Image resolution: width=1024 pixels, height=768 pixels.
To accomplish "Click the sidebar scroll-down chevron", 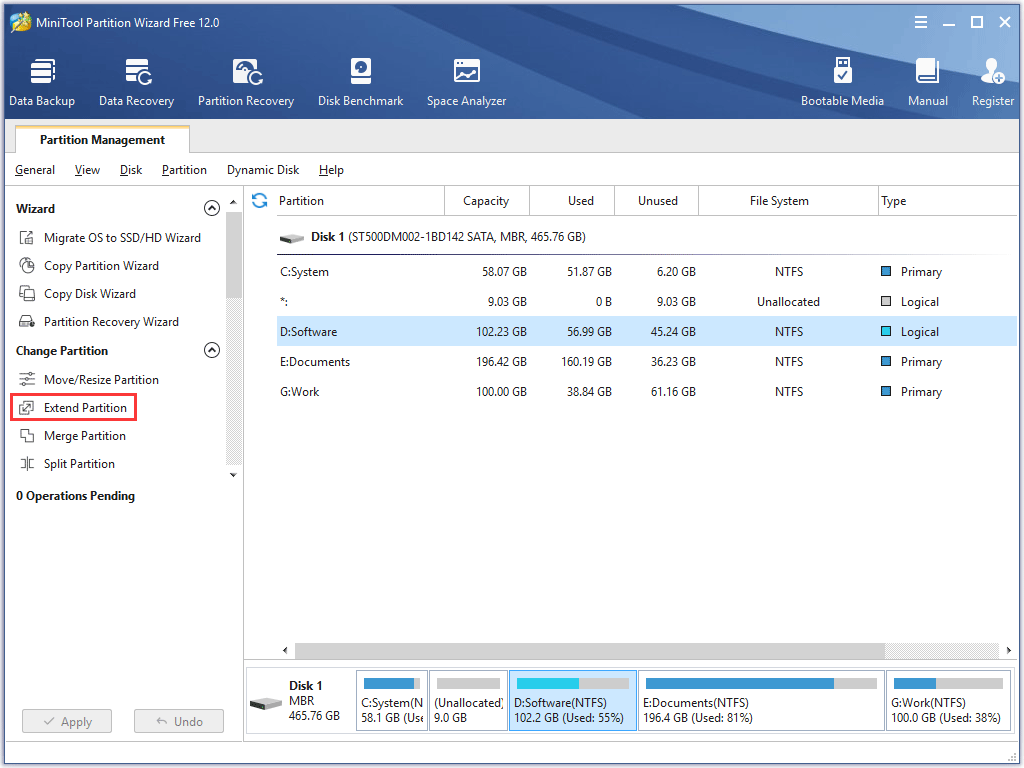I will [x=232, y=474].
